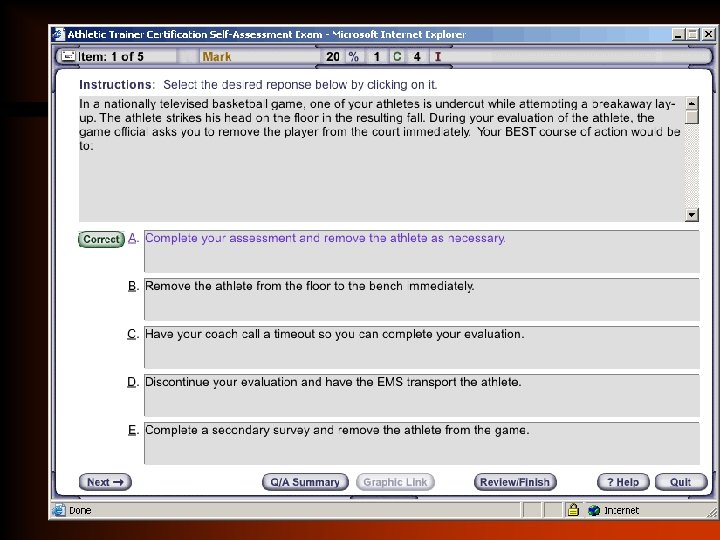Click the score value 20
The height and width of the screenshot is (540, 720).
click(333, 56)
